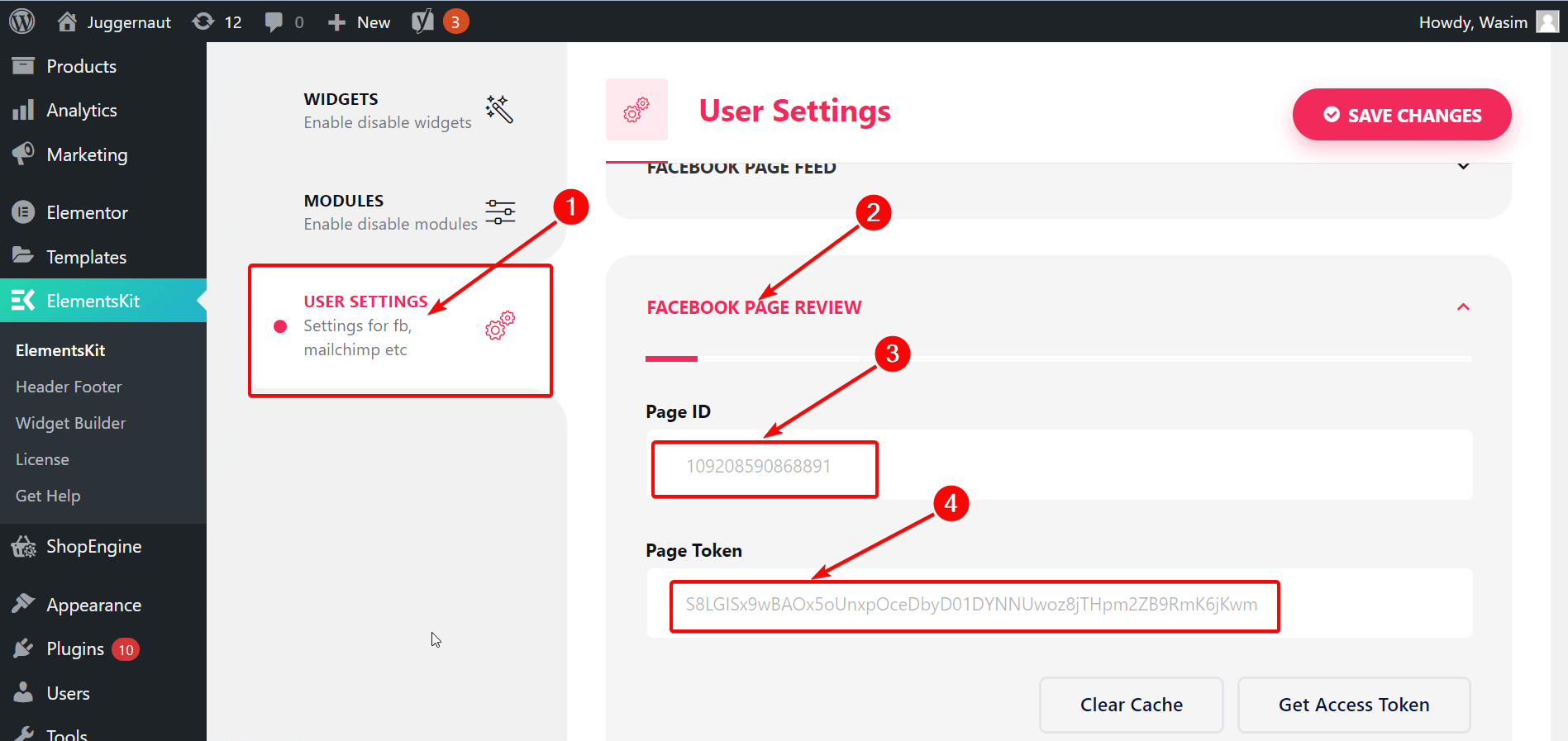
Task: Focus the Page Token input field
Action: (x=1059, y=604)
